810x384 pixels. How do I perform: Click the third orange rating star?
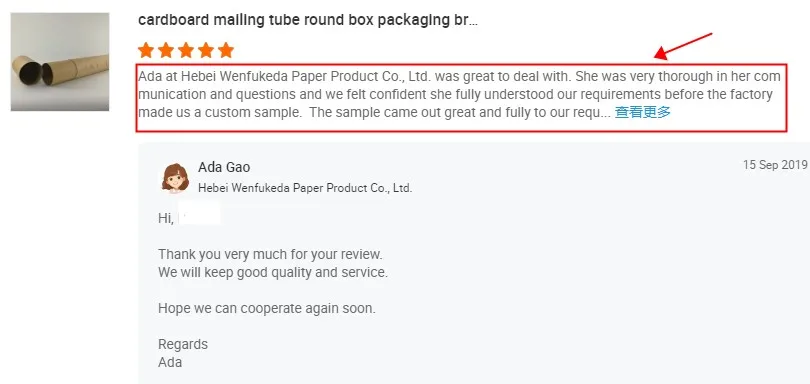point(186,50)
